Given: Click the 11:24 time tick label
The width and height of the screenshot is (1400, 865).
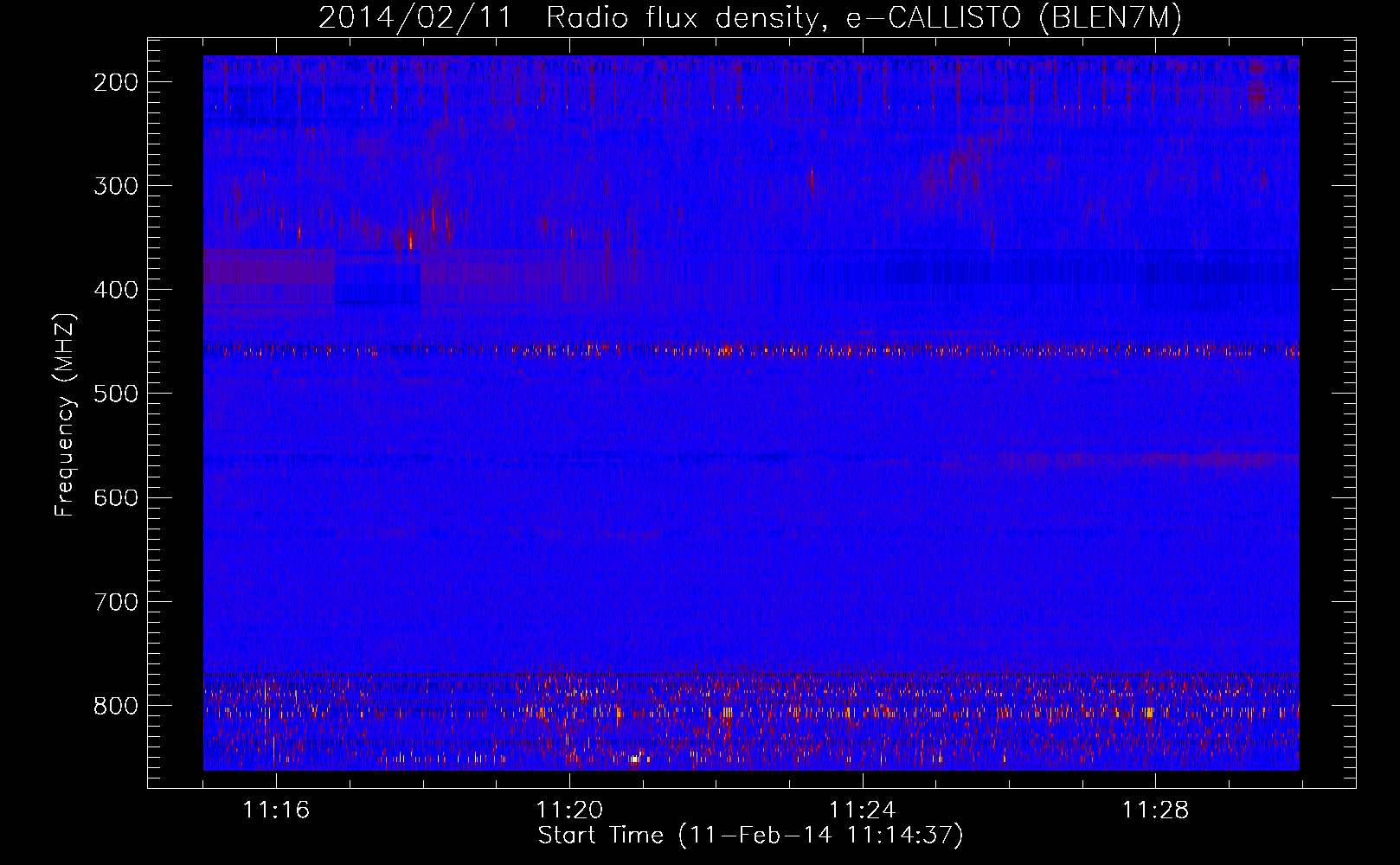Looking at the screenshot, I should tap(862, 811).
